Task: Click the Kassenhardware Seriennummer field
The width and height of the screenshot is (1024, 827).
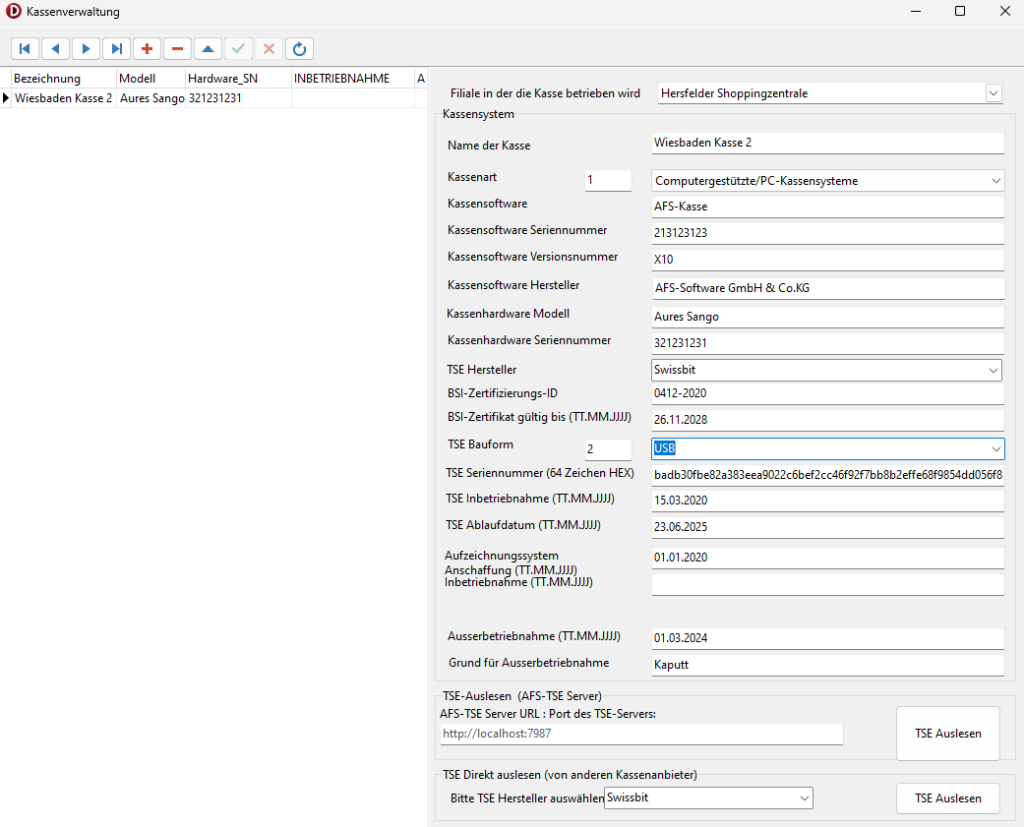Action: 827,343
